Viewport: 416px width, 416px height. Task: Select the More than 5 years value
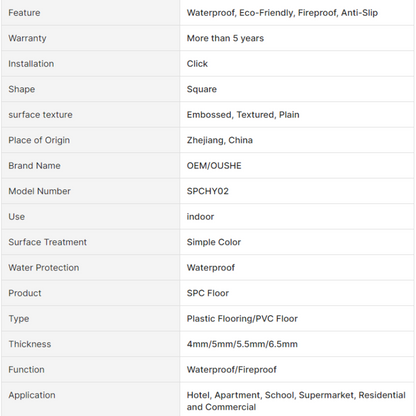click(225, 38)
